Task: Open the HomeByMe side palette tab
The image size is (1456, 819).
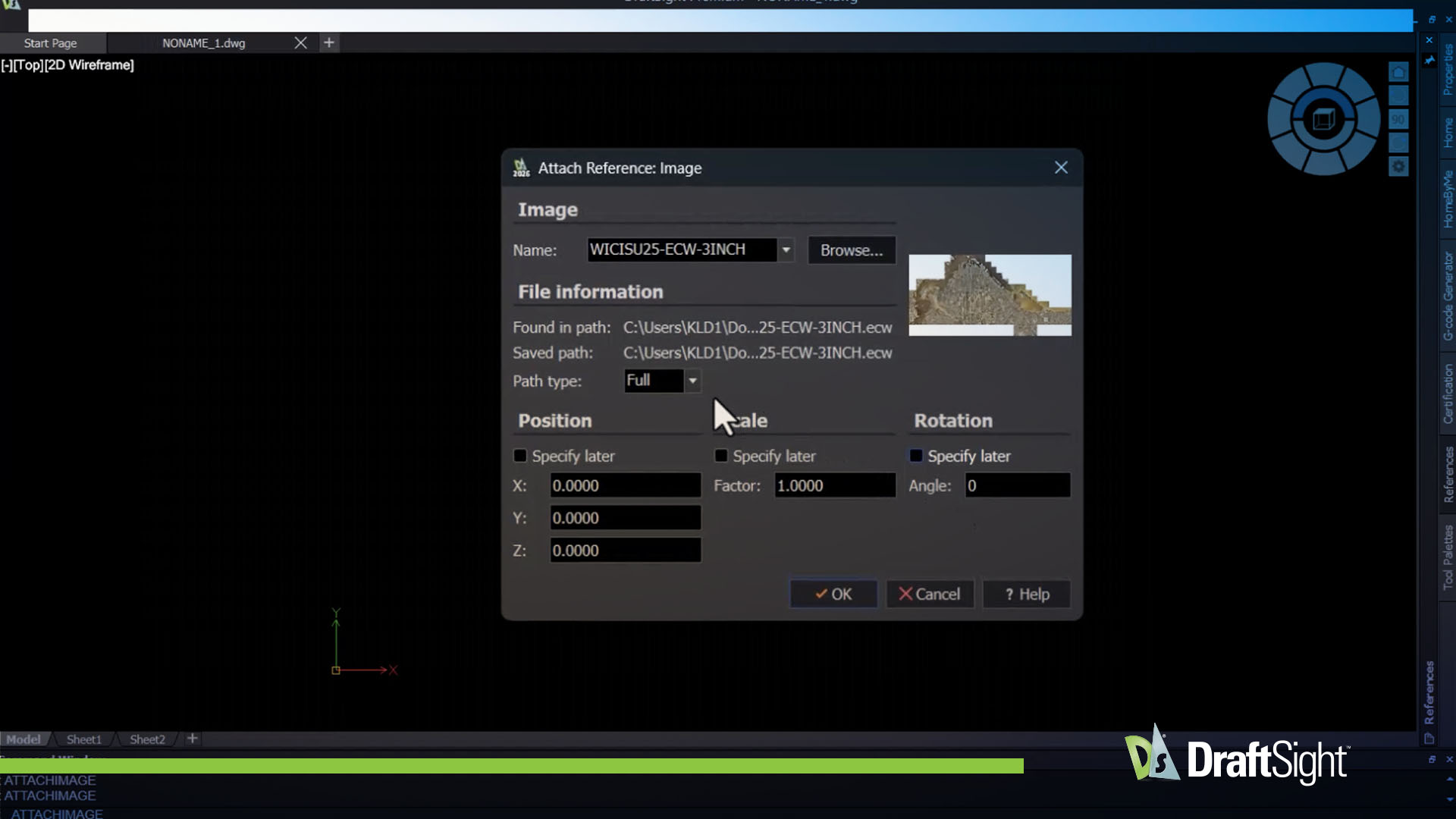Action: coord(1448,199)
